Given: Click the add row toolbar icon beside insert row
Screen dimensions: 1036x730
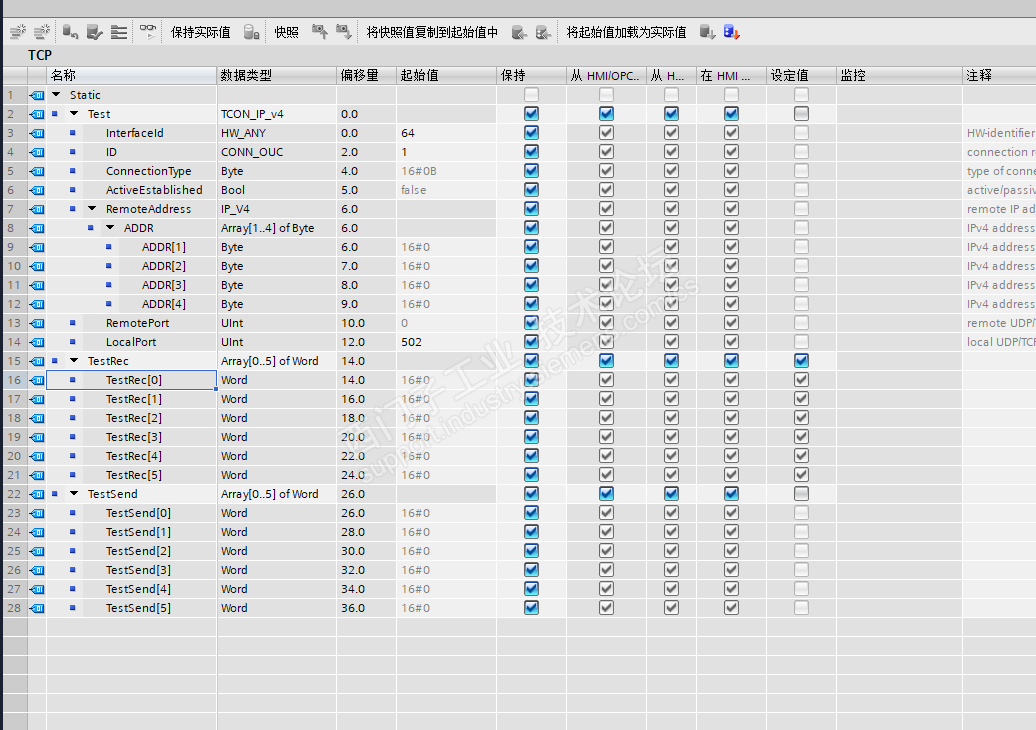Looking at the screenshot, I should tap(42, 31).
